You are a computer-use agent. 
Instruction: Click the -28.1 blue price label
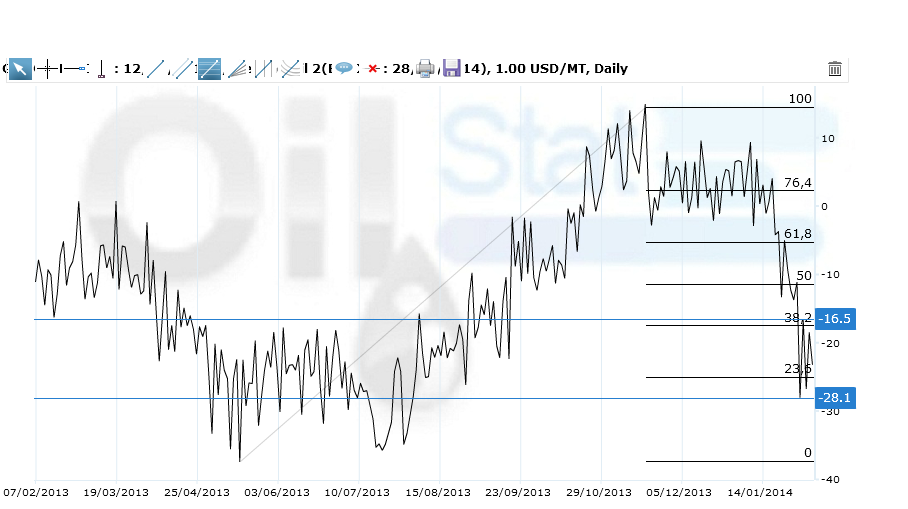834,398
